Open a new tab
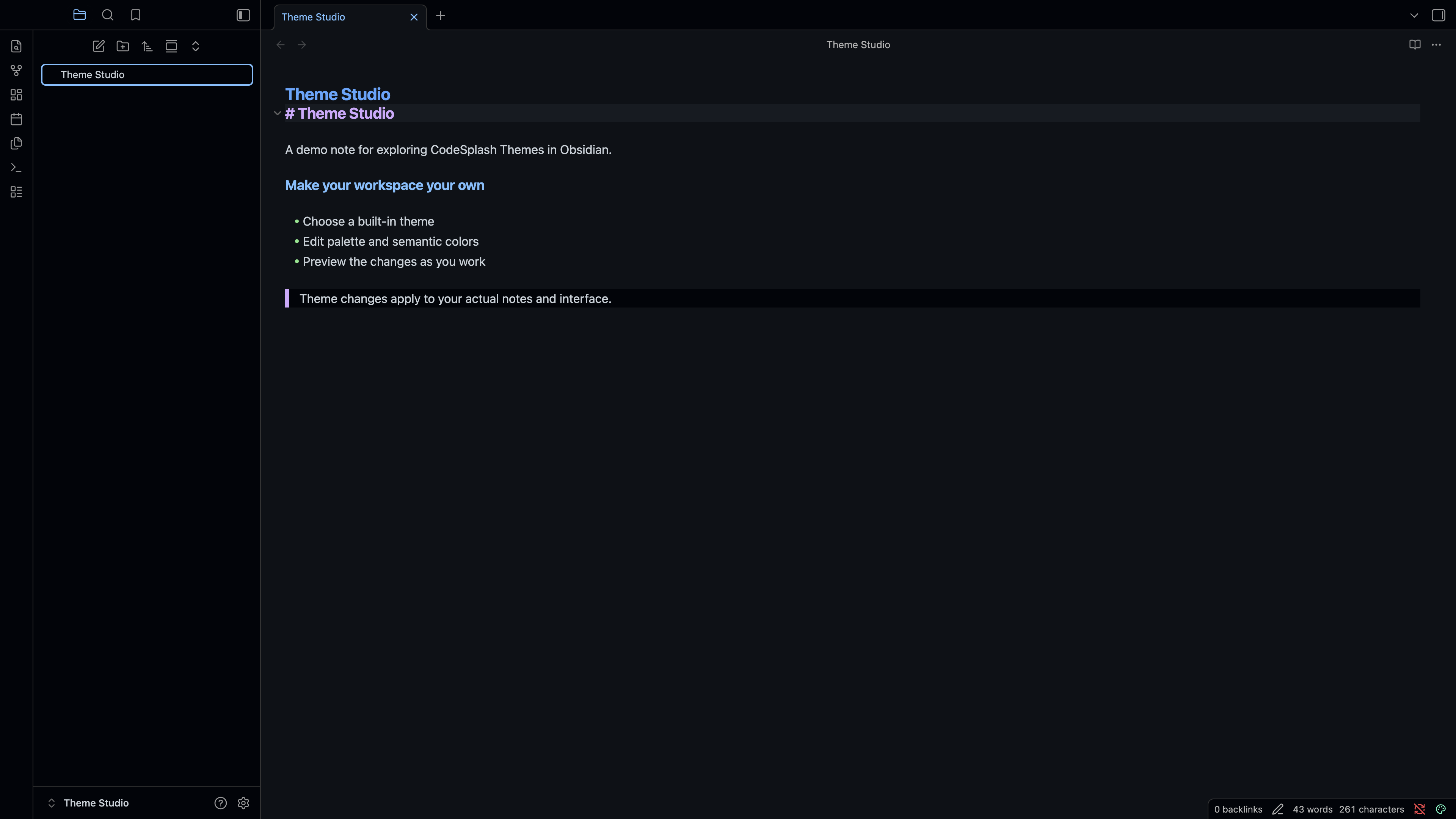This screenshot has height=819, width=1456. [441, 16]
